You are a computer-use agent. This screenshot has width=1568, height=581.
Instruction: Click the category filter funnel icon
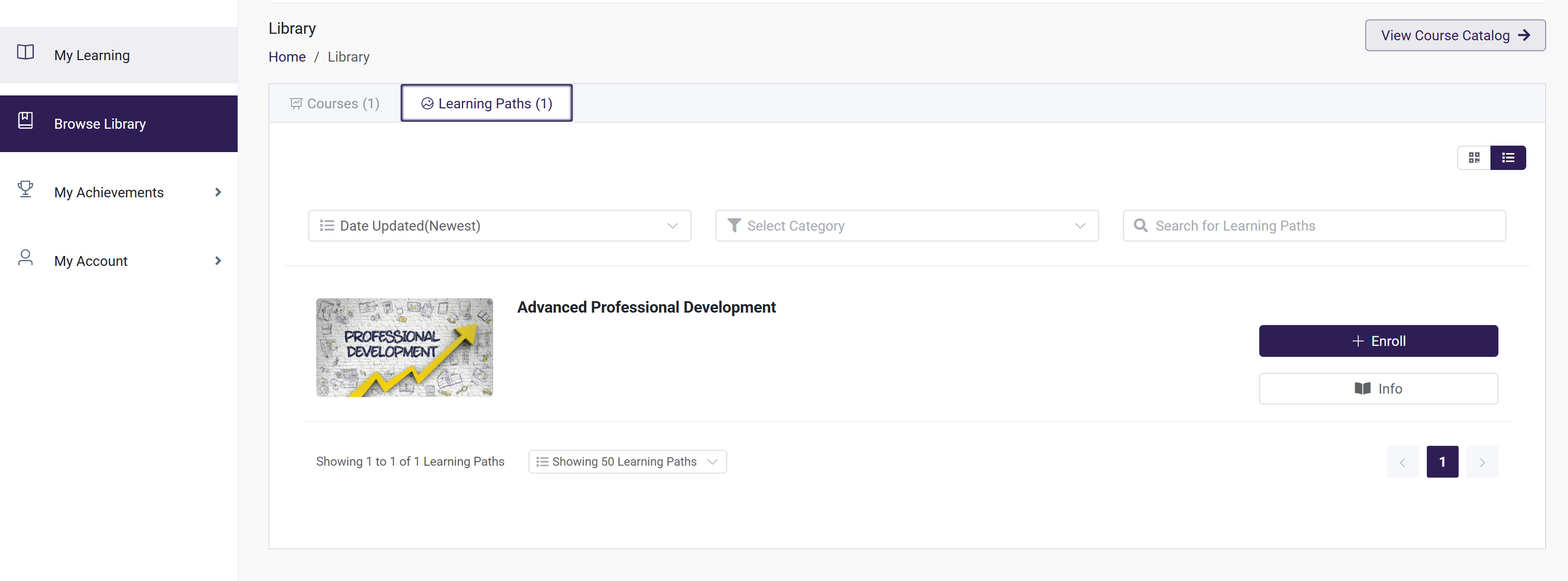click(734, 226)
